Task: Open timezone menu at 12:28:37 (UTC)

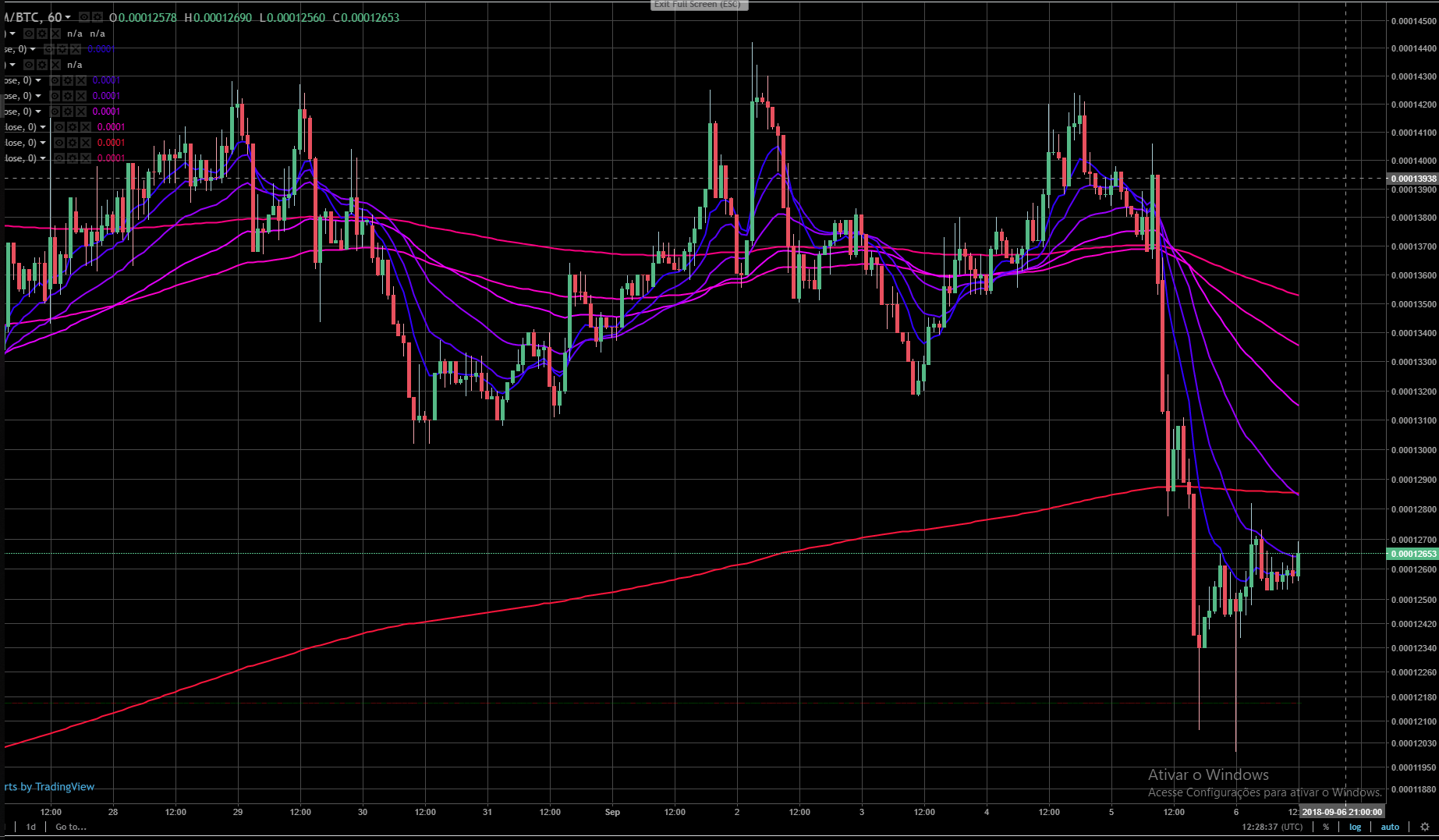Action: coord(1272,827)
